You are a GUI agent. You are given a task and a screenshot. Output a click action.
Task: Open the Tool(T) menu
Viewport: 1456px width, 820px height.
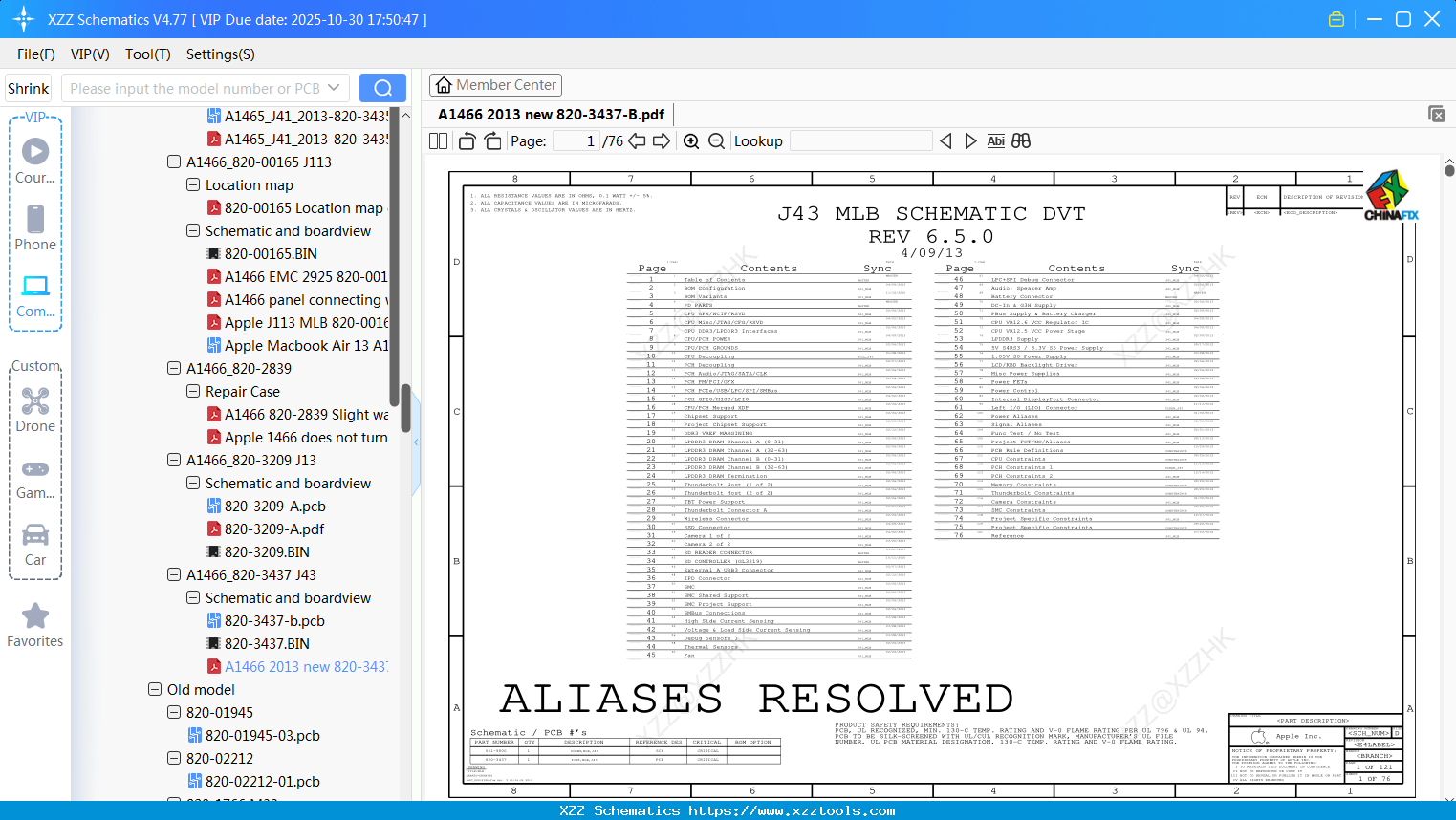(x=148, y=54)
